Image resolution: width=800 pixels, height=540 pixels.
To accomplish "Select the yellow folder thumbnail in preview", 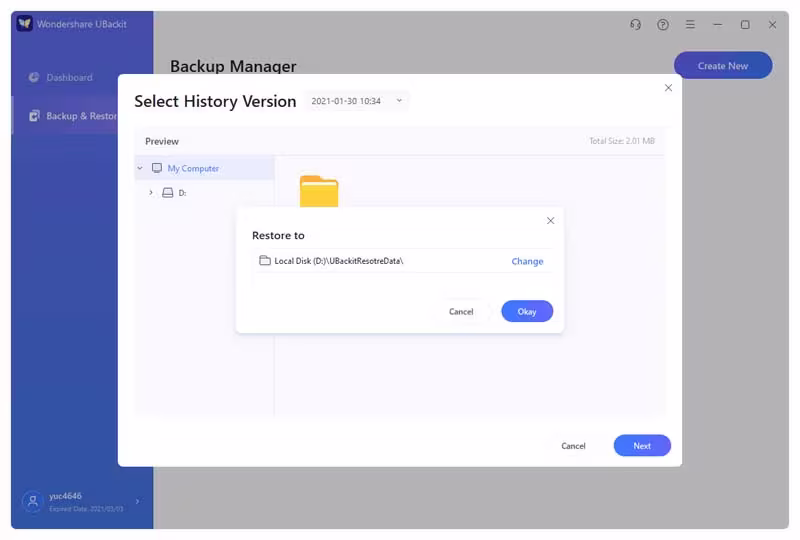I will pyautogui.click(x=319, y=190).
